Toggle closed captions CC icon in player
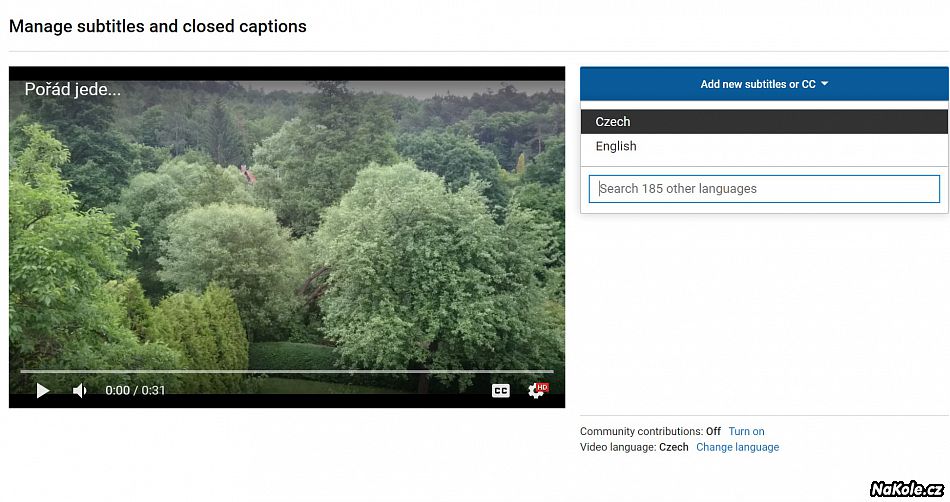The image size is (950, 502). click(500, 391)
